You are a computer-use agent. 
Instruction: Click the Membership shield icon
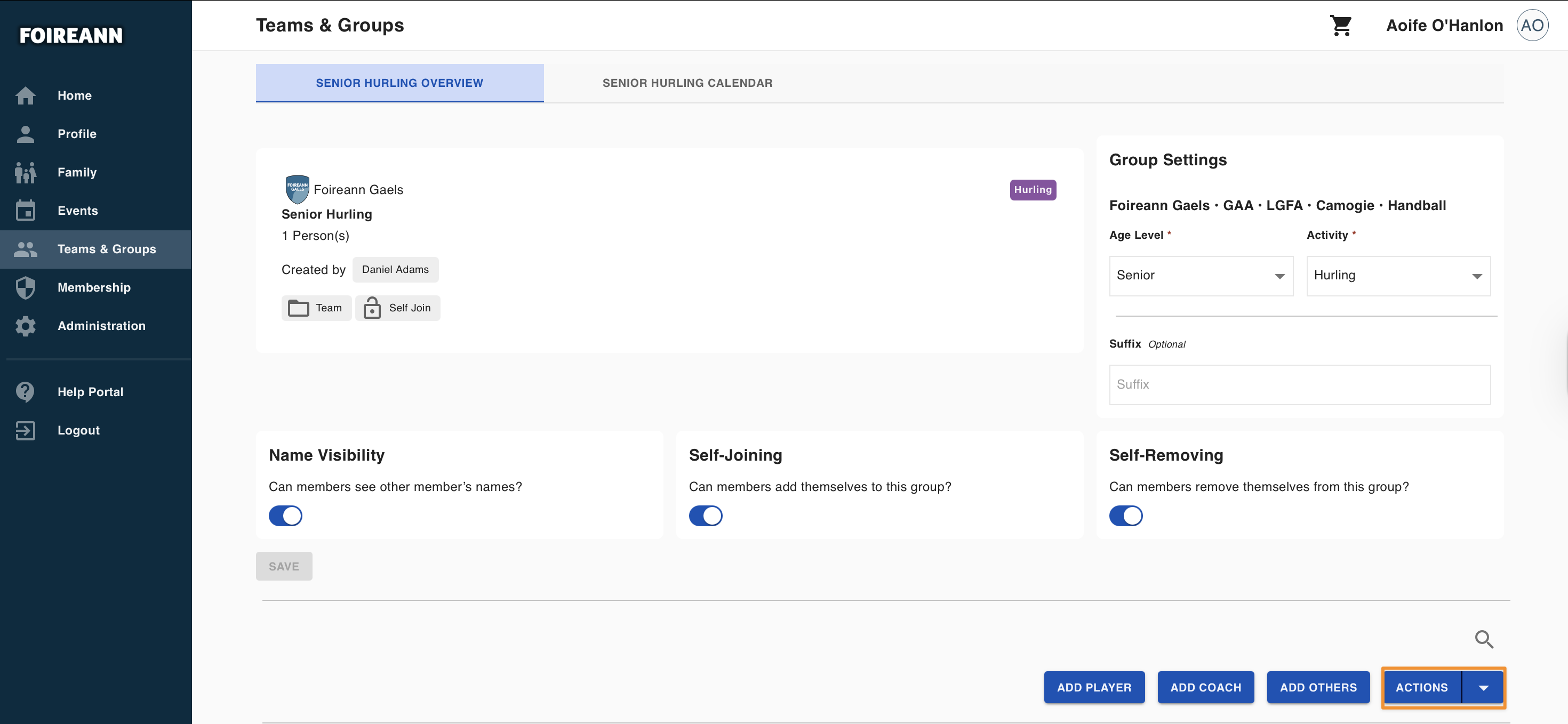click(26, 287)
